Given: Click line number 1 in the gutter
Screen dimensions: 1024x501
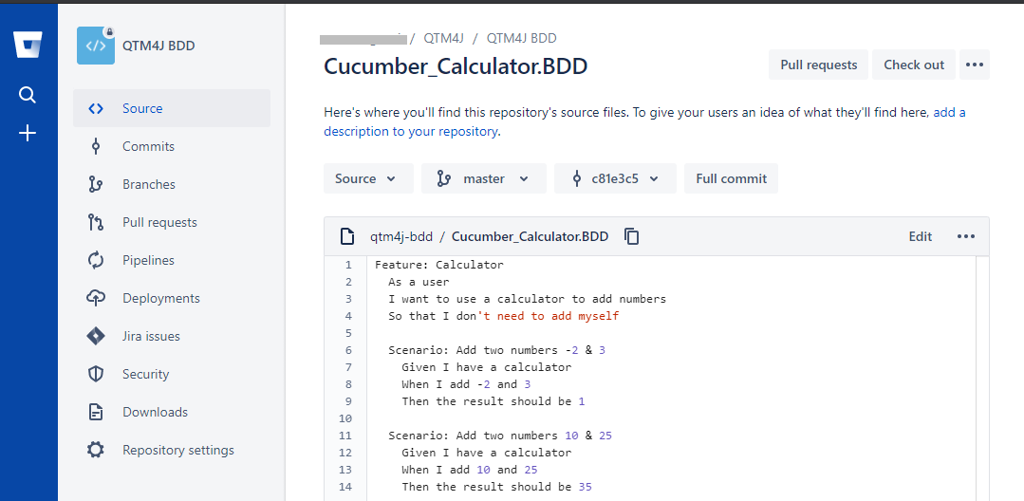Looking at the screenshot, I should 348,265.
